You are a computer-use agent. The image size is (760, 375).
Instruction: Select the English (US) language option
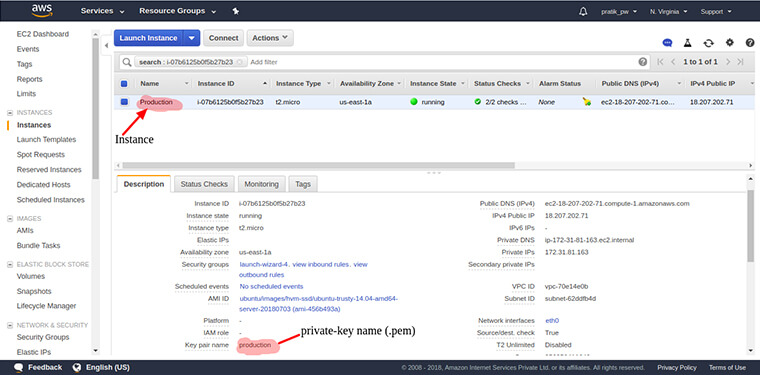tap(108, 367)
